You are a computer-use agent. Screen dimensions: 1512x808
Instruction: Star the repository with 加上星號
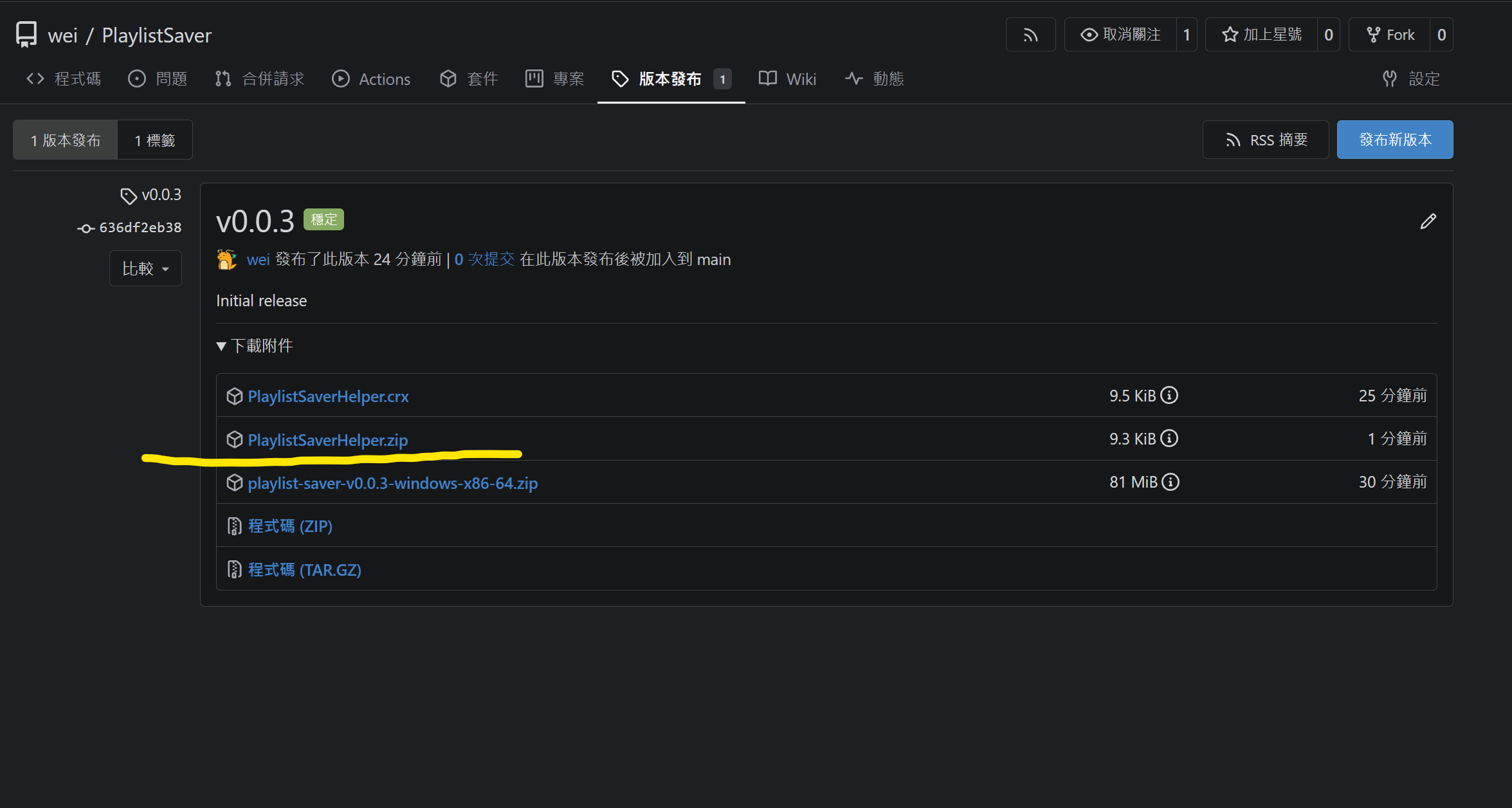(1261, 35)
